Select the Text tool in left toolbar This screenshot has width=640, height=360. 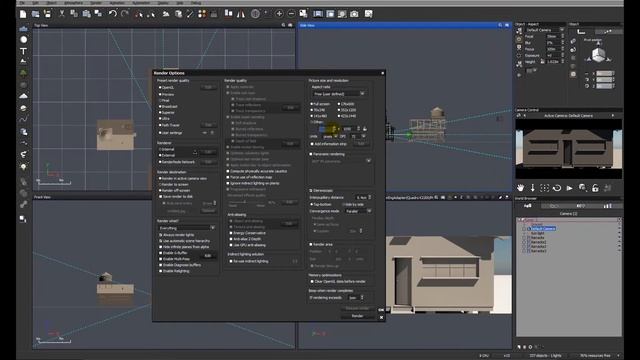(24, 51)
